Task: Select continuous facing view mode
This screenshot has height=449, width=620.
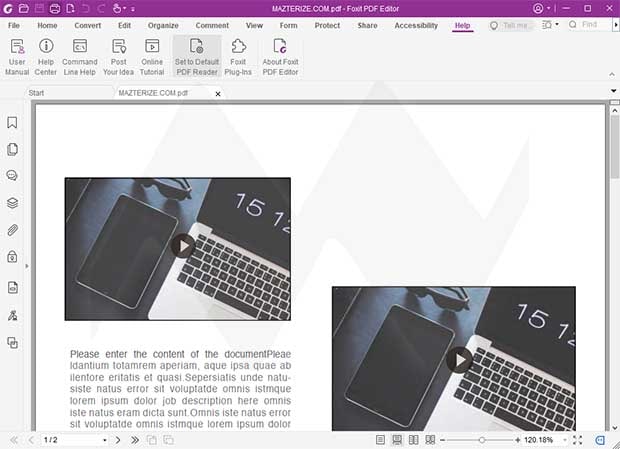Action: [x=430, y=440]
